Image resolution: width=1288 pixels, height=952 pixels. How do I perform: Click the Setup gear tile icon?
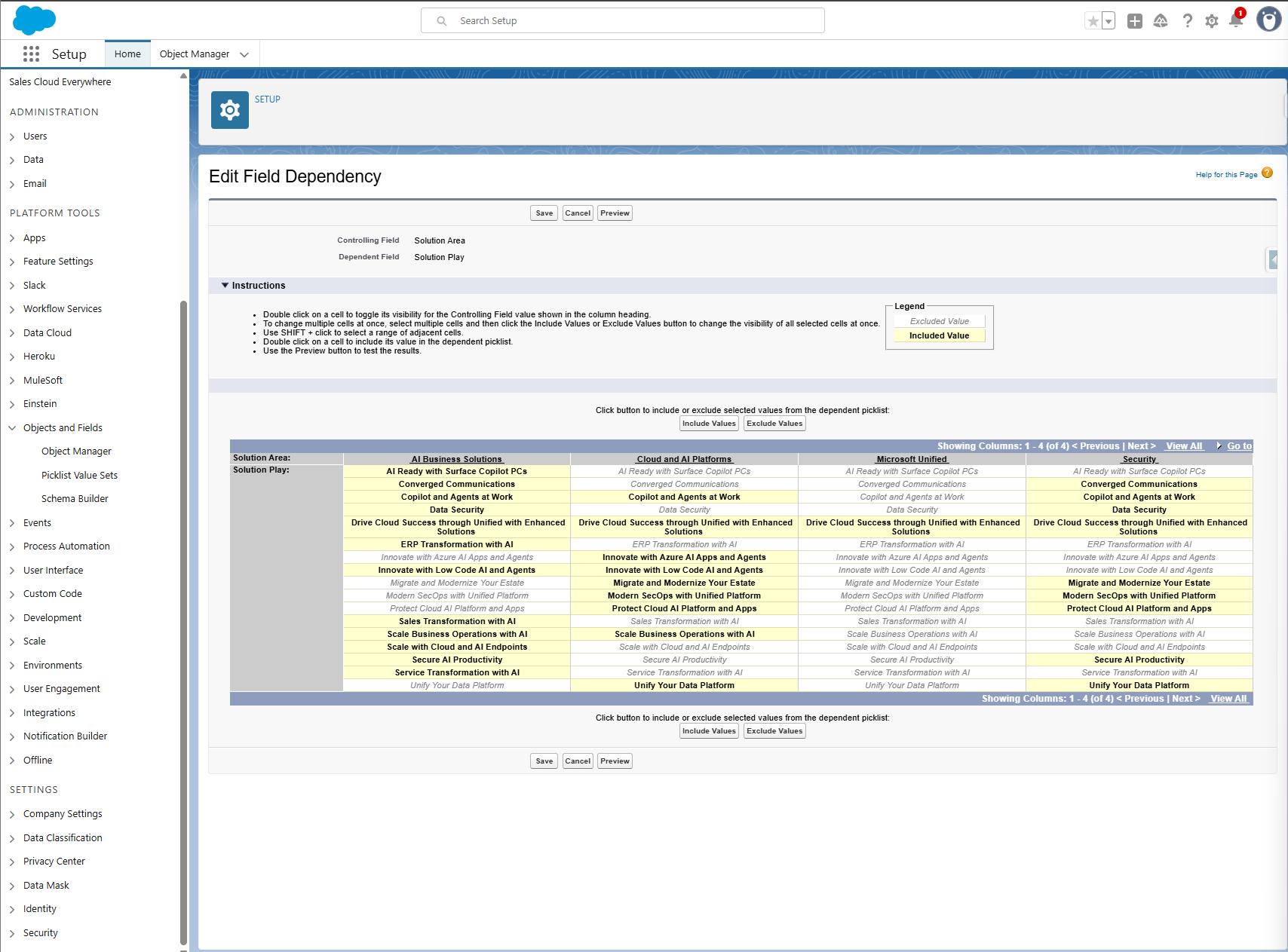click(x=230, y=110)
